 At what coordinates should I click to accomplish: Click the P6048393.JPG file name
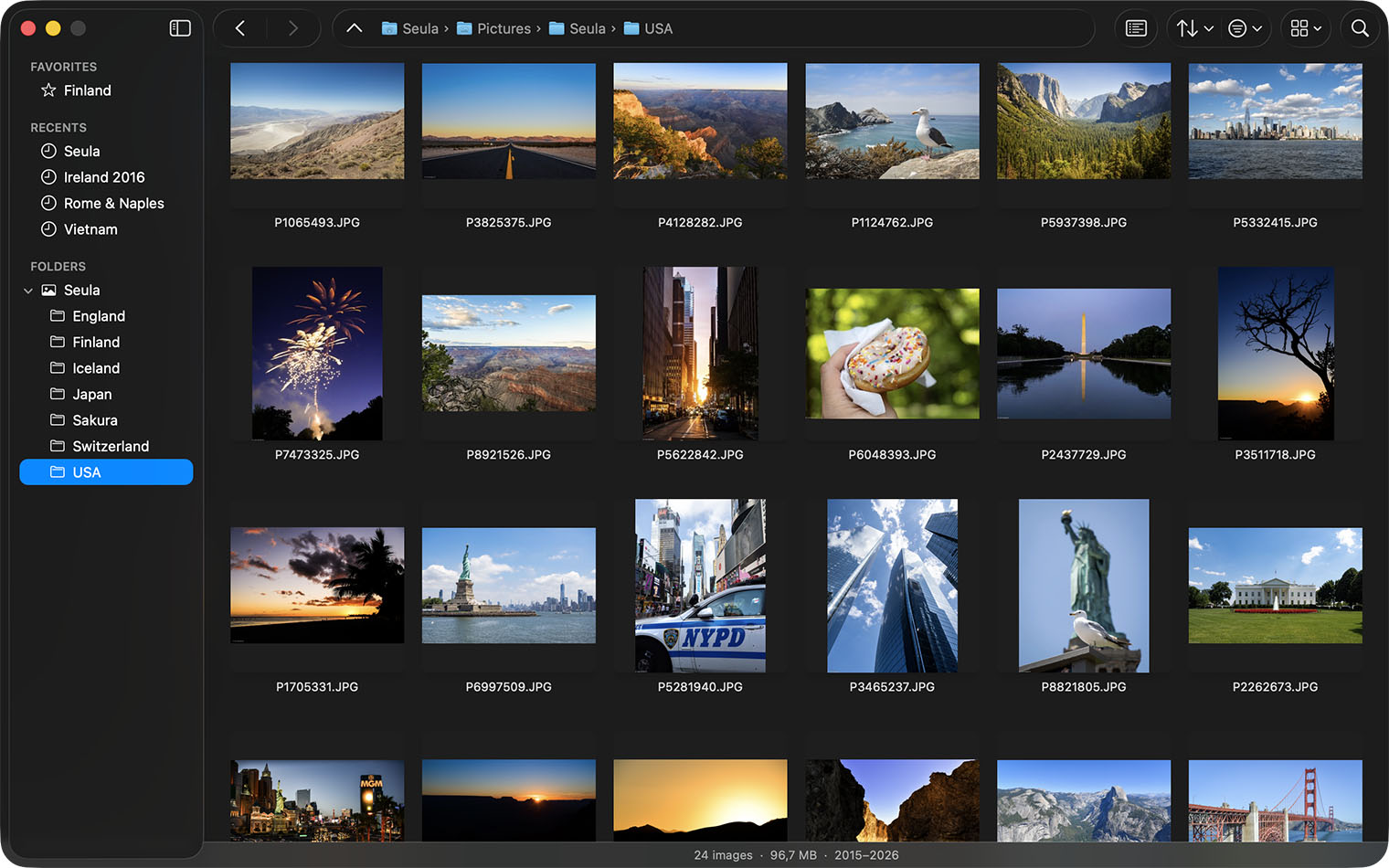(892, 454)
